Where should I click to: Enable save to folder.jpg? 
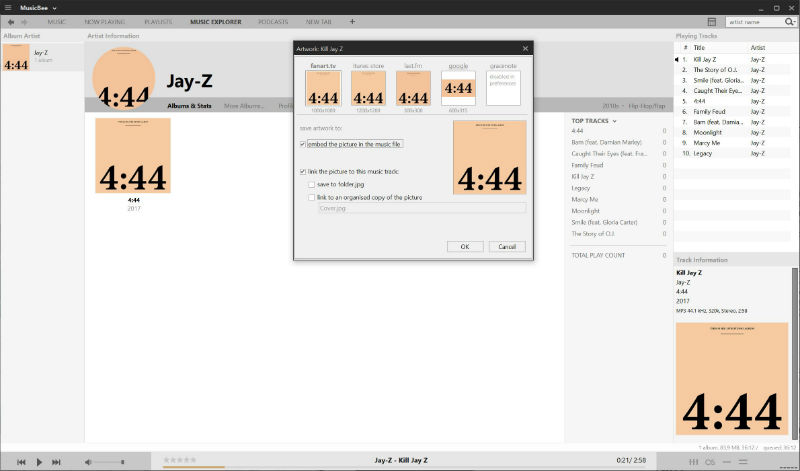coord(311,185)
